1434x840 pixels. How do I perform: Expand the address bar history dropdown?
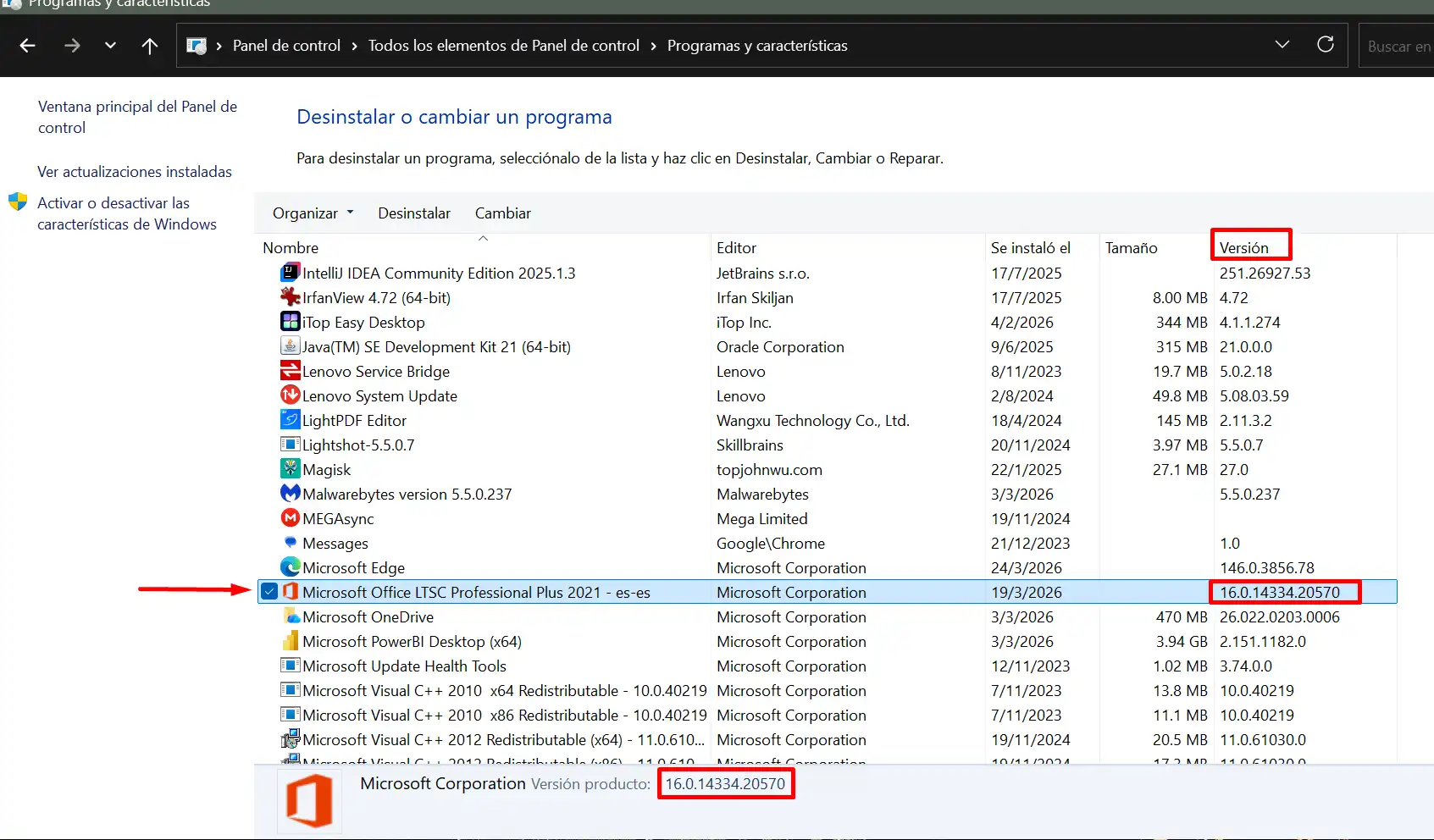[1282, 45]
